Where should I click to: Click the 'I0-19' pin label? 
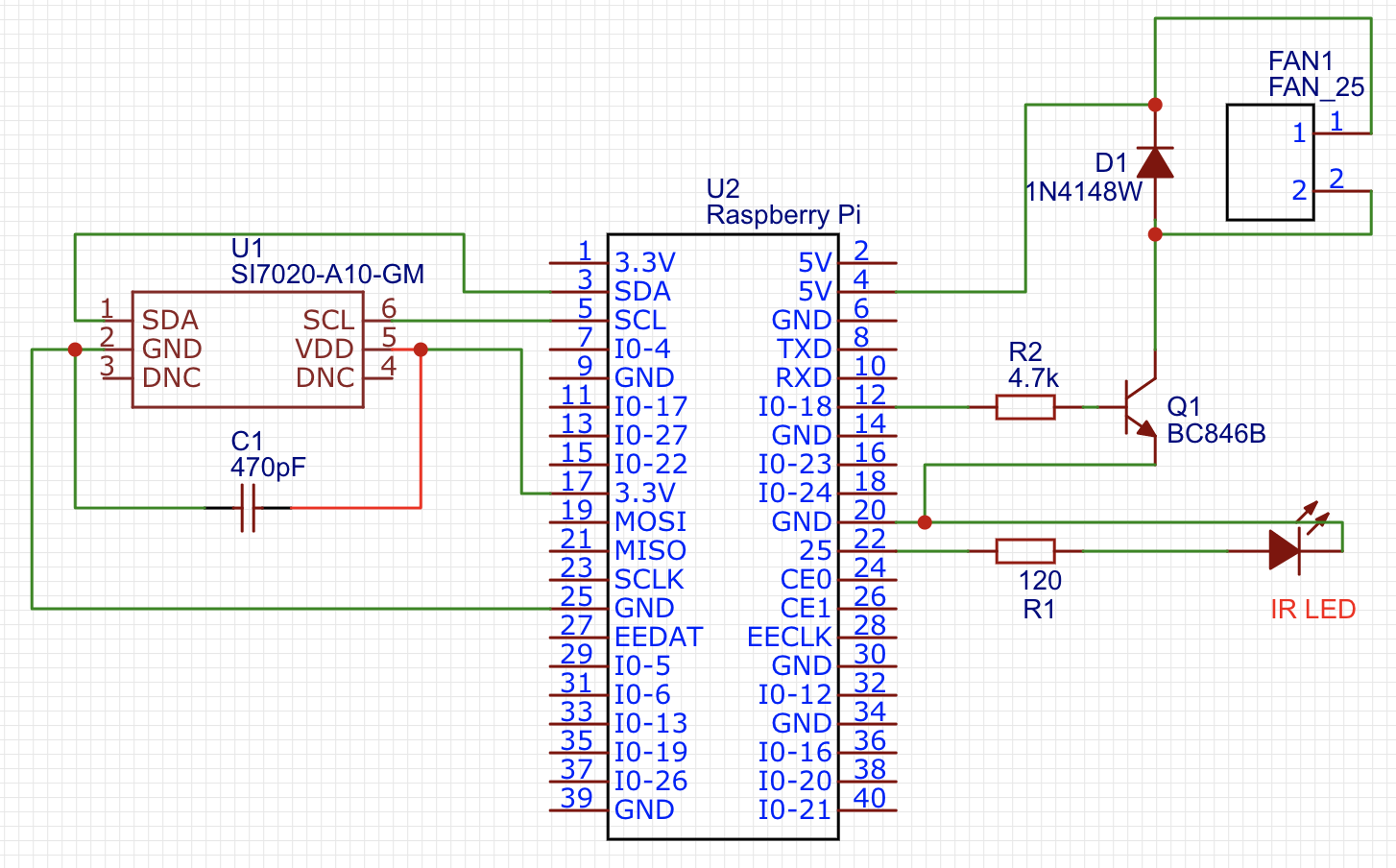(x=651, y=753)
